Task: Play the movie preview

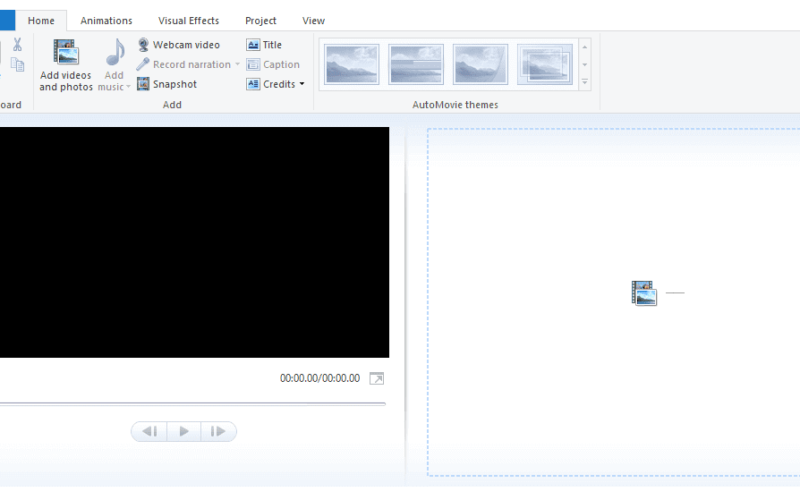Action: click(x=184, y=432)
